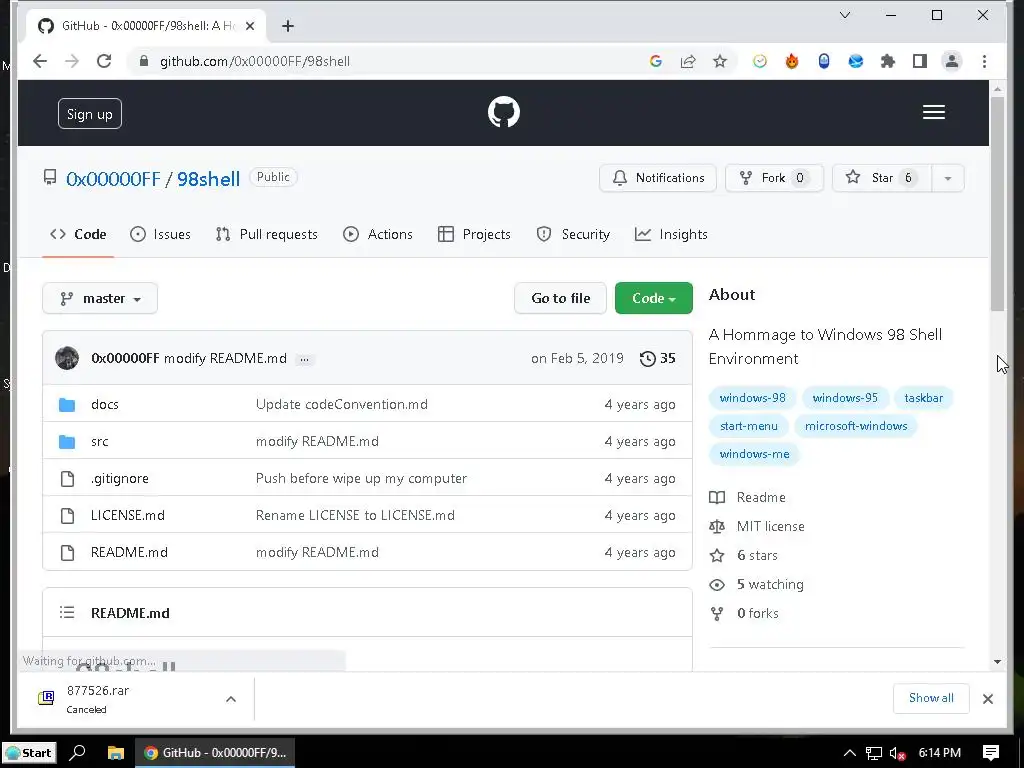Switch to the Issues tab
Screen dimensions: 1024x768
(x=160, y=234)
